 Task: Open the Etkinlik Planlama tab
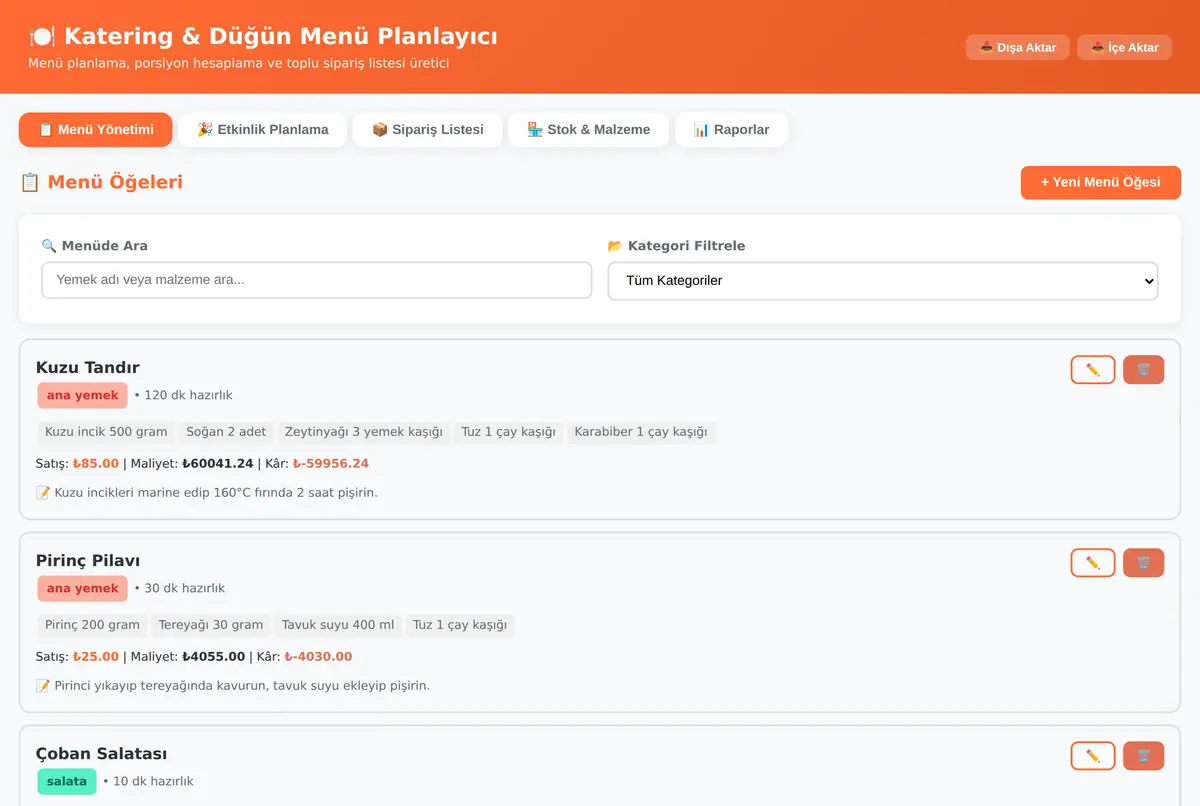click(x=262, y=130)
